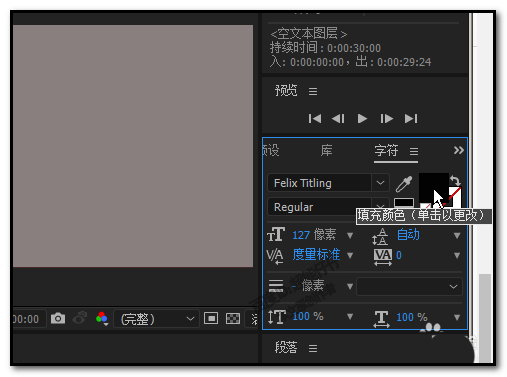The width and height of the screenshot is (507, 377).
Task: Click the Regular font style field
Action: point(319,207)
